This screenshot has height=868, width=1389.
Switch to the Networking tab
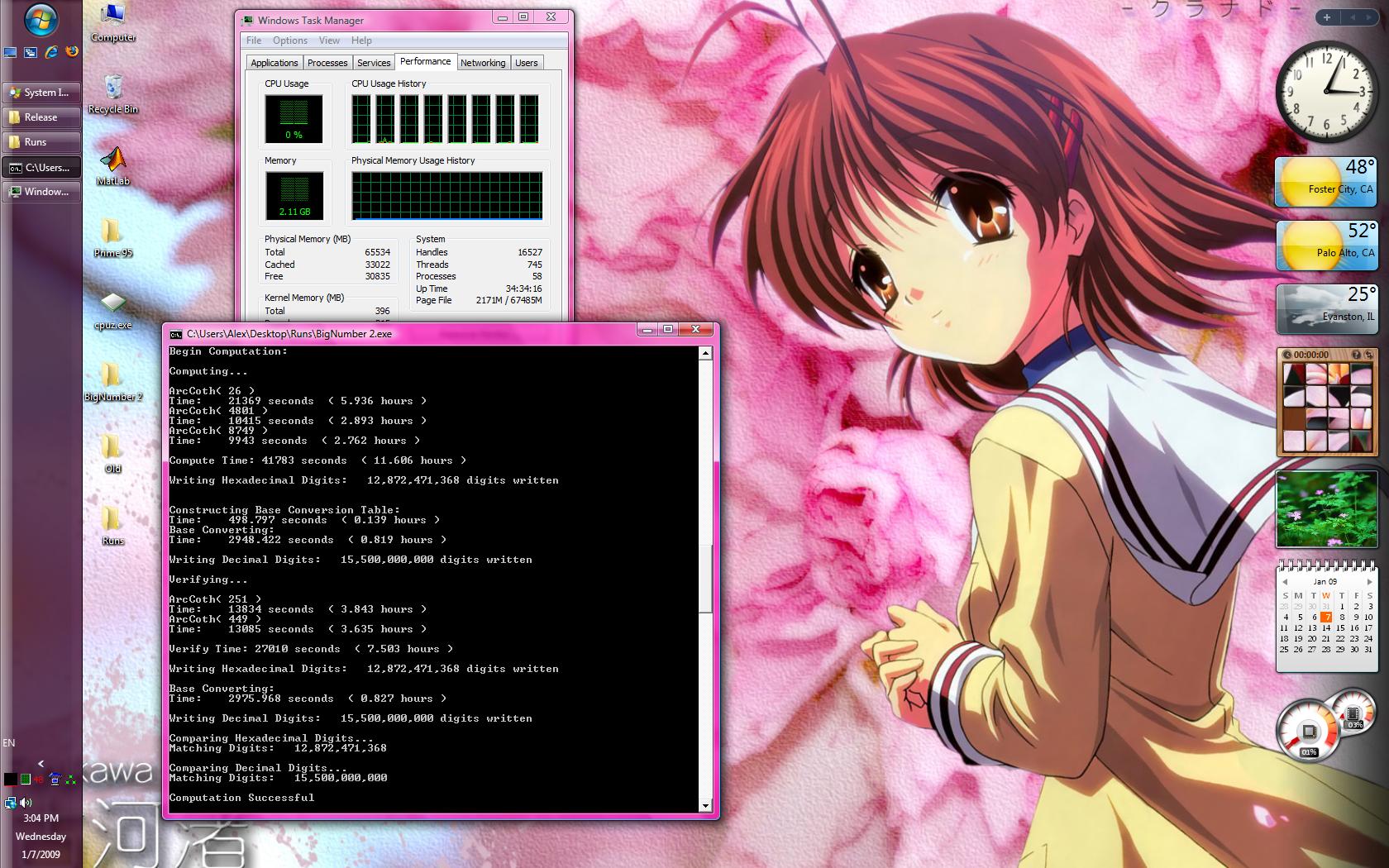483,63
